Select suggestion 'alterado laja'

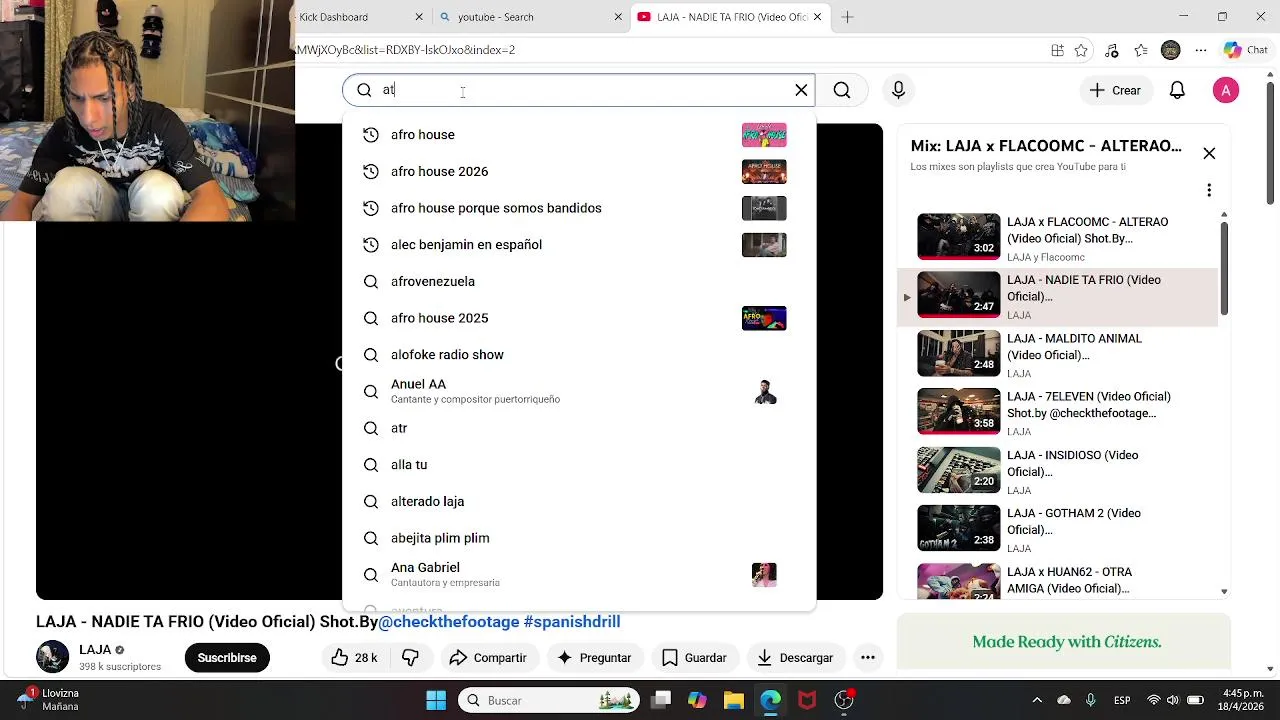click(579, 502)
